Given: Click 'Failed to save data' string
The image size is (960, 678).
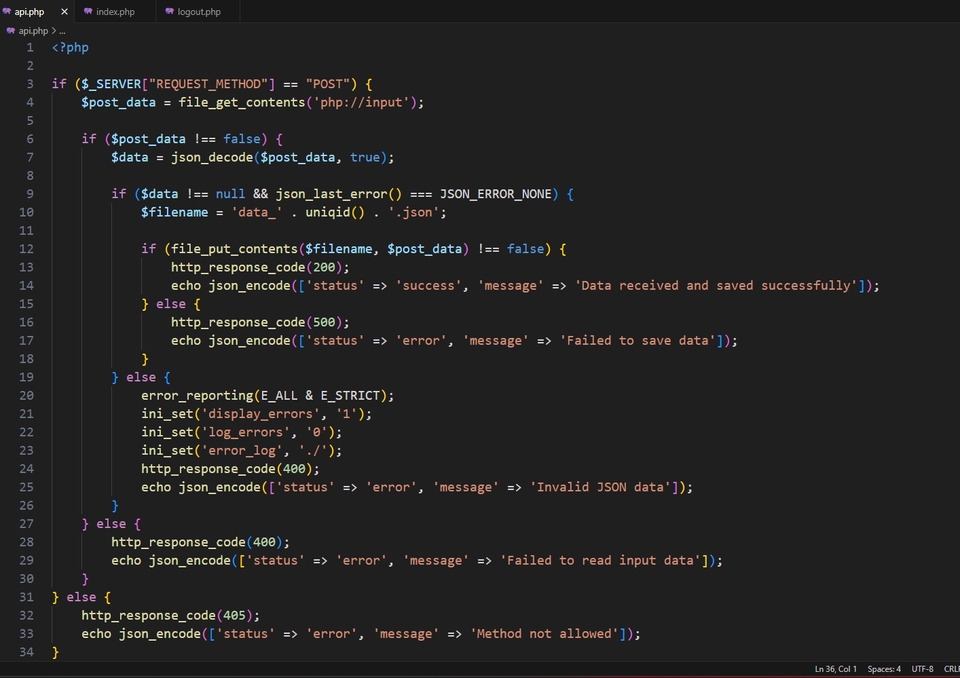Looking at the screenshot, I should click(x=637, y=341).
